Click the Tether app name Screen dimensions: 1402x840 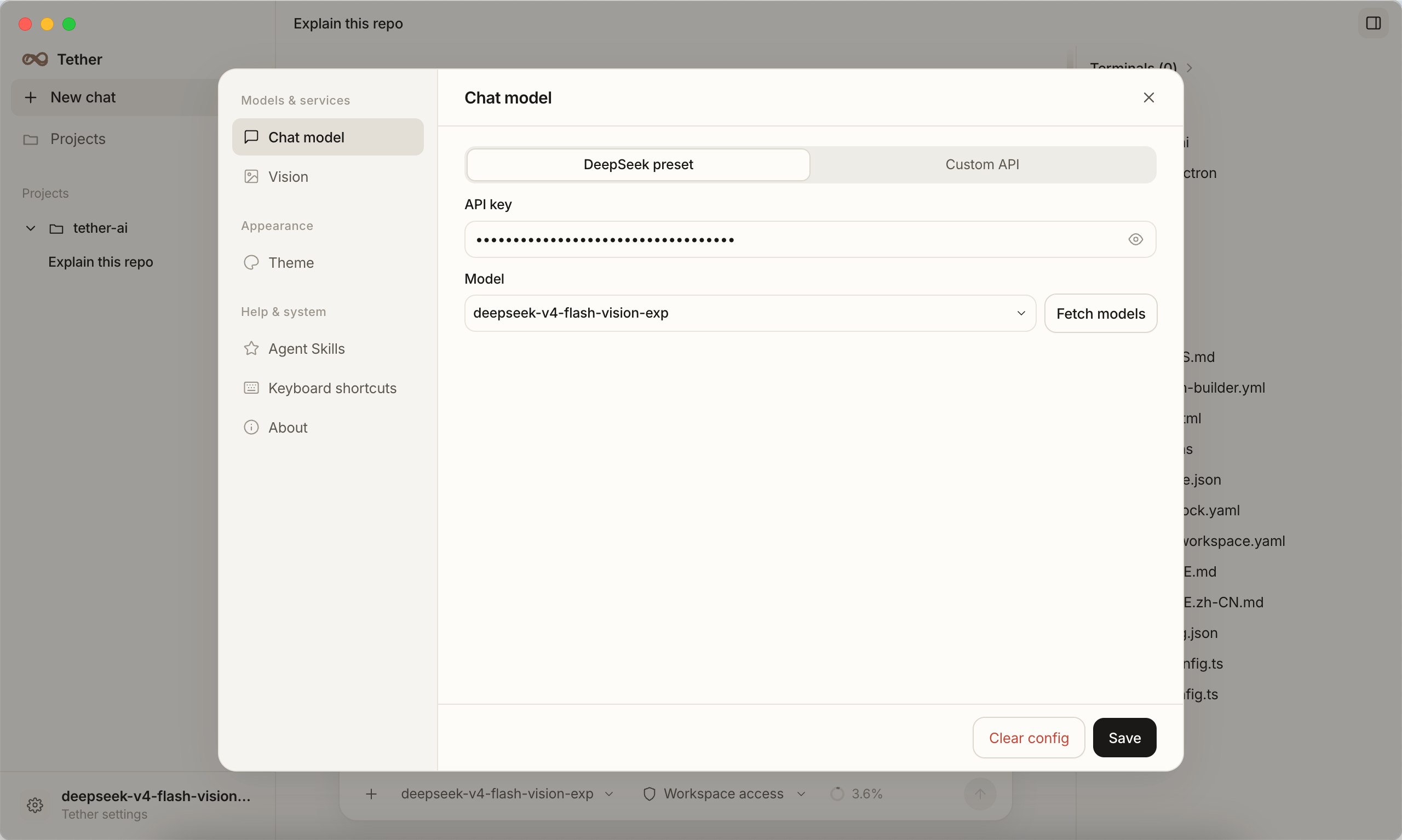tap(80, 60)
